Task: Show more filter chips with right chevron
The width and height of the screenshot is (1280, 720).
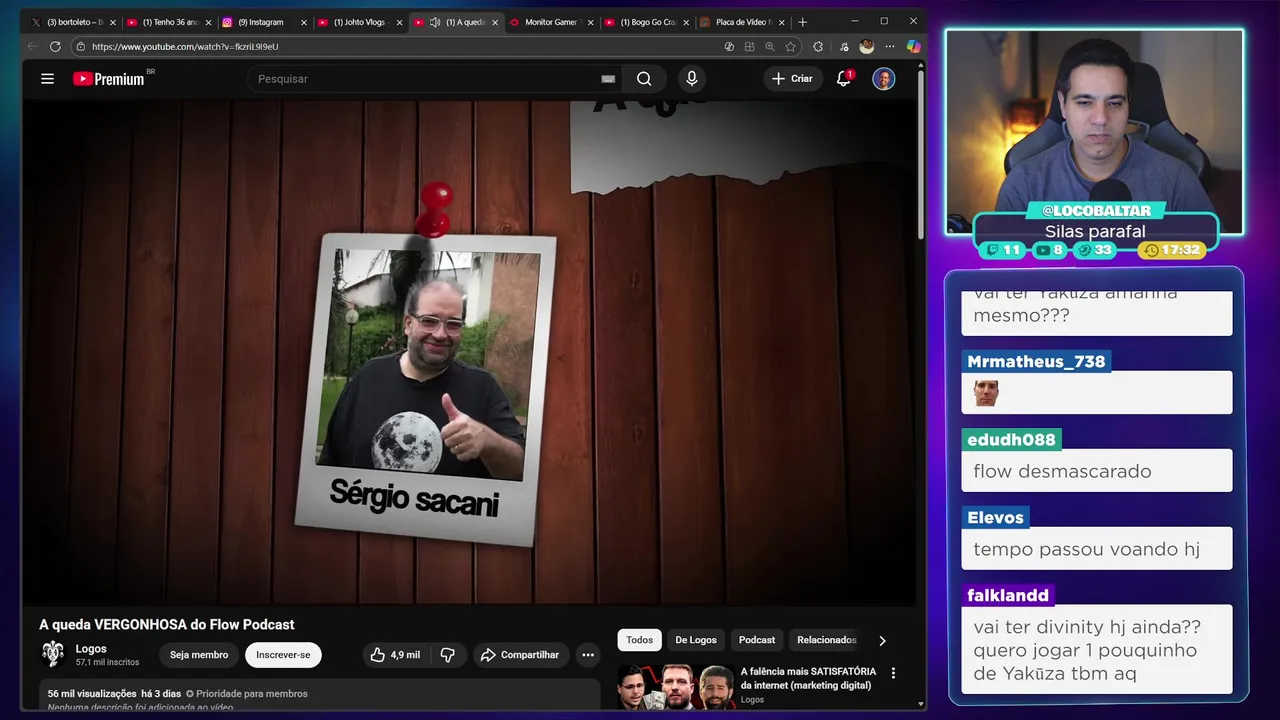Action: click(882, 640)
